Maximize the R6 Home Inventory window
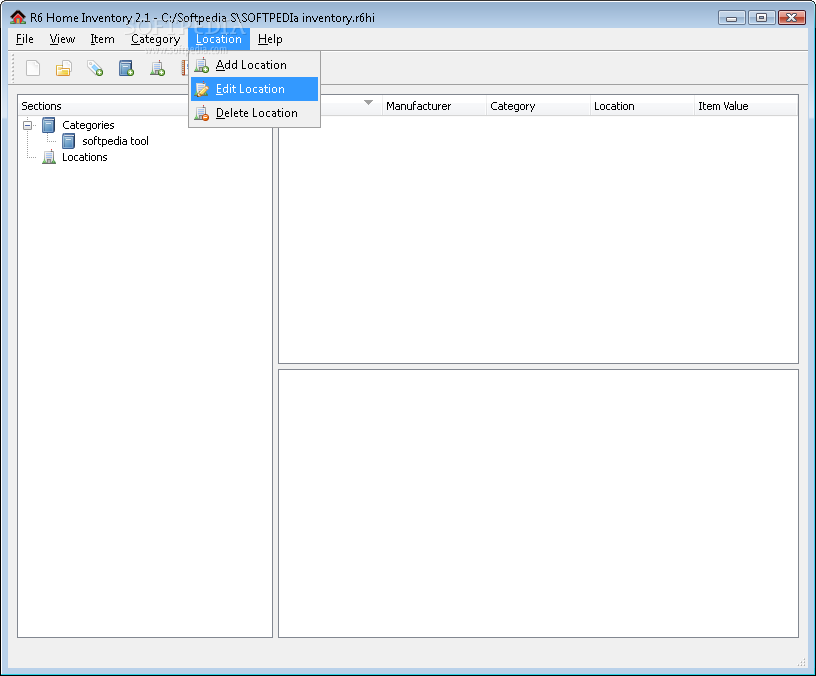 (761, 18)
